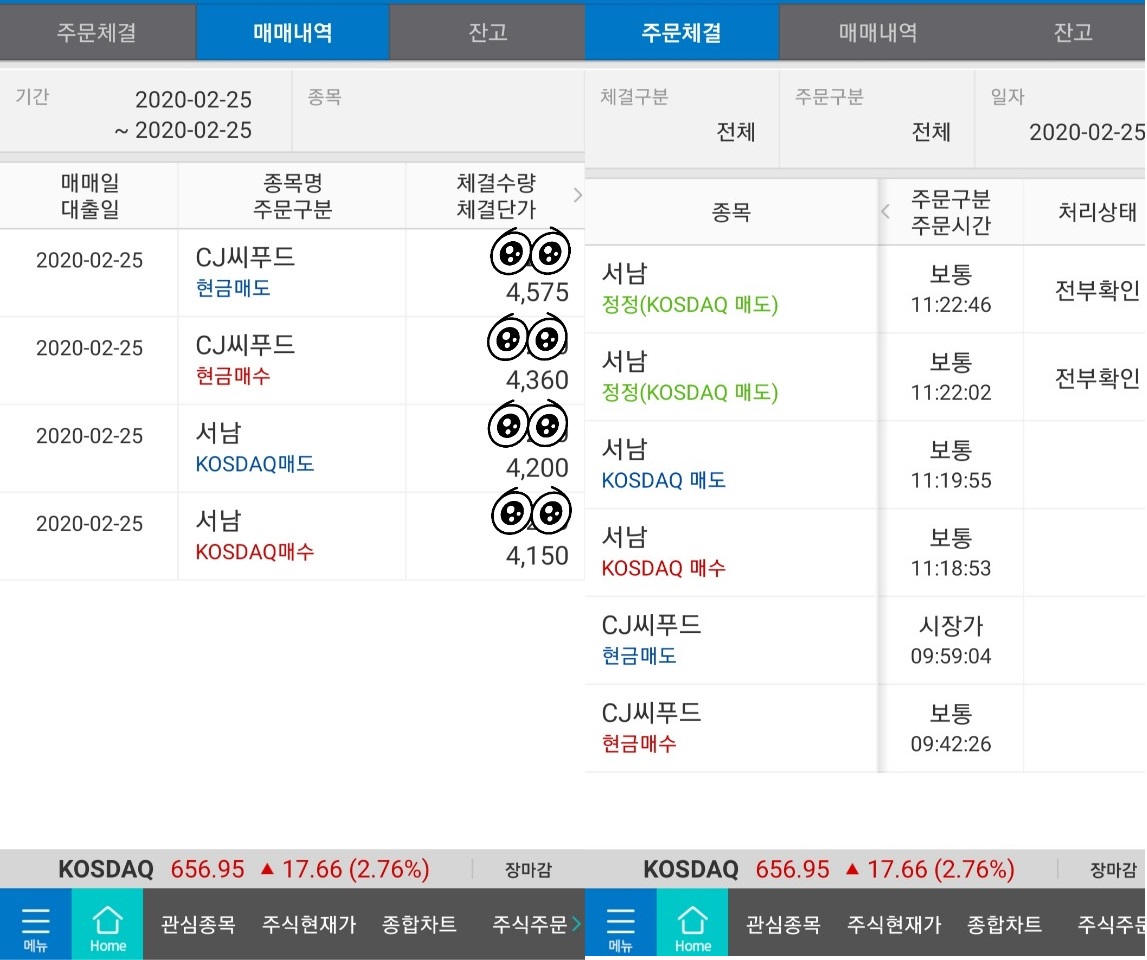Image resolution: width=1147 pixels, height=960 pixels.
Task: Collapse columns with left chevron near 종목
Action: [886, 211]
